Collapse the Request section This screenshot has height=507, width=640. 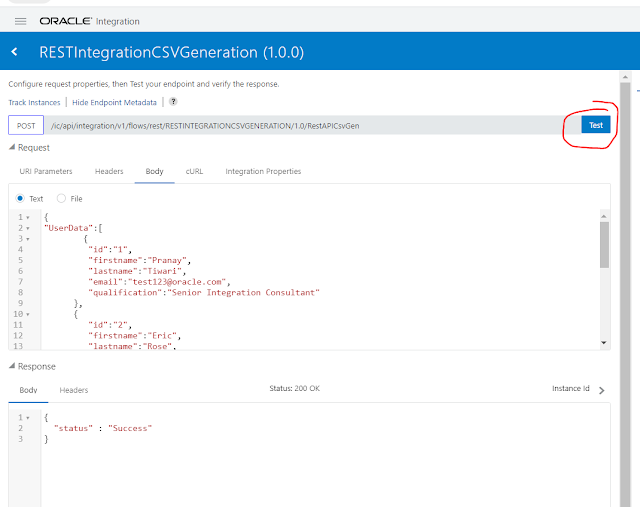click(x=12, y=147)
